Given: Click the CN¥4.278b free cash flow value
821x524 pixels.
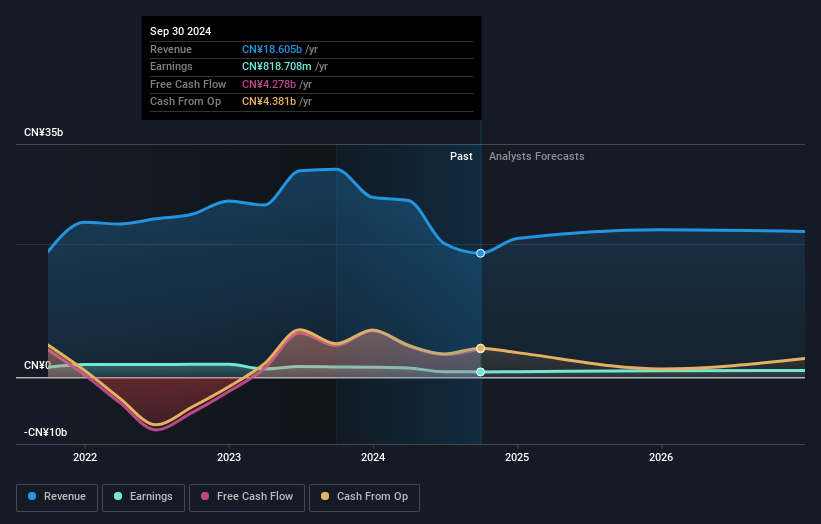Looking at the screenshot, I should [269, 84].
